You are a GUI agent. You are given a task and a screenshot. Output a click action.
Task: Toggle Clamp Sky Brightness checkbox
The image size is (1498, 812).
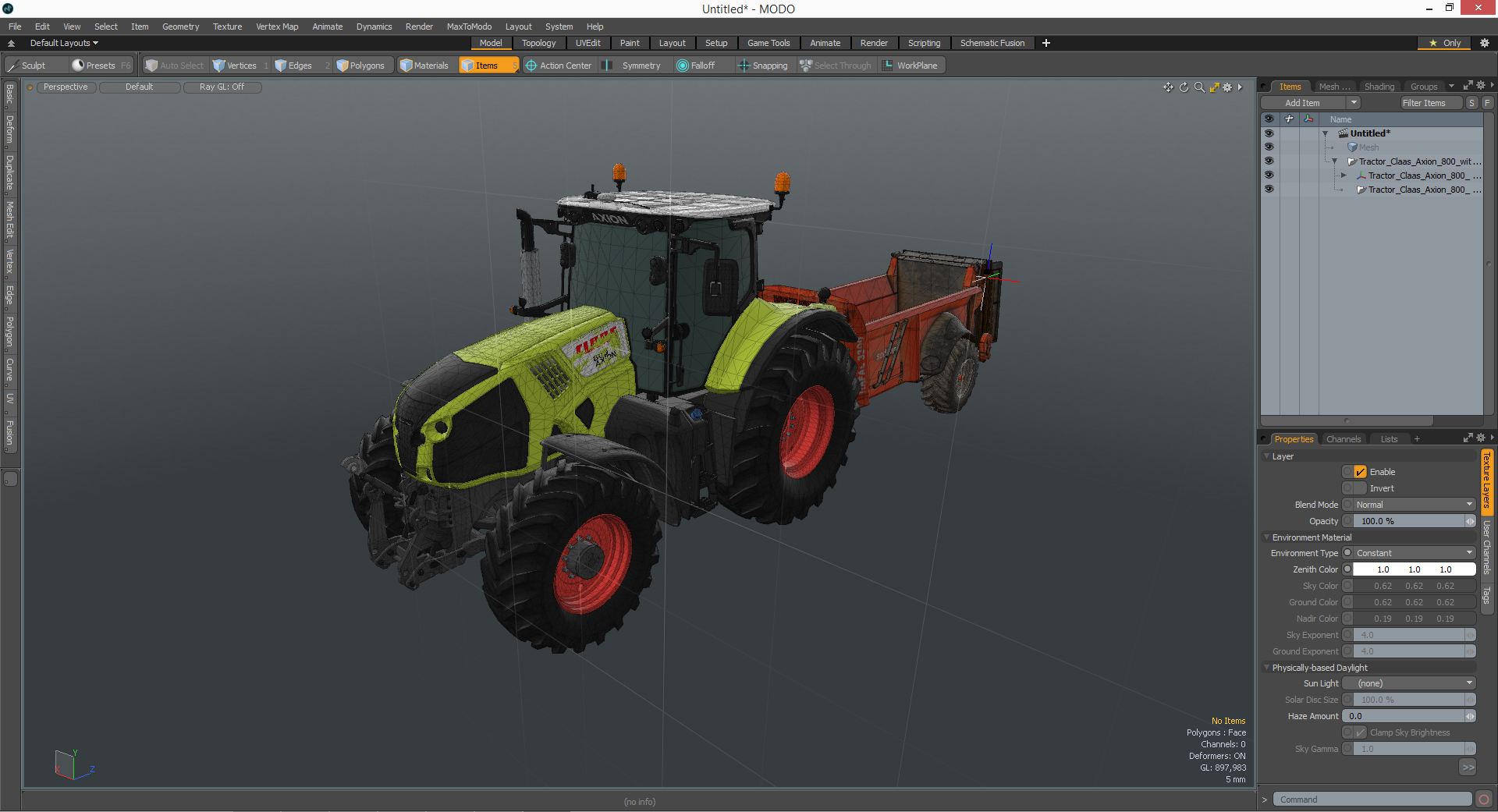point(1361,732)
